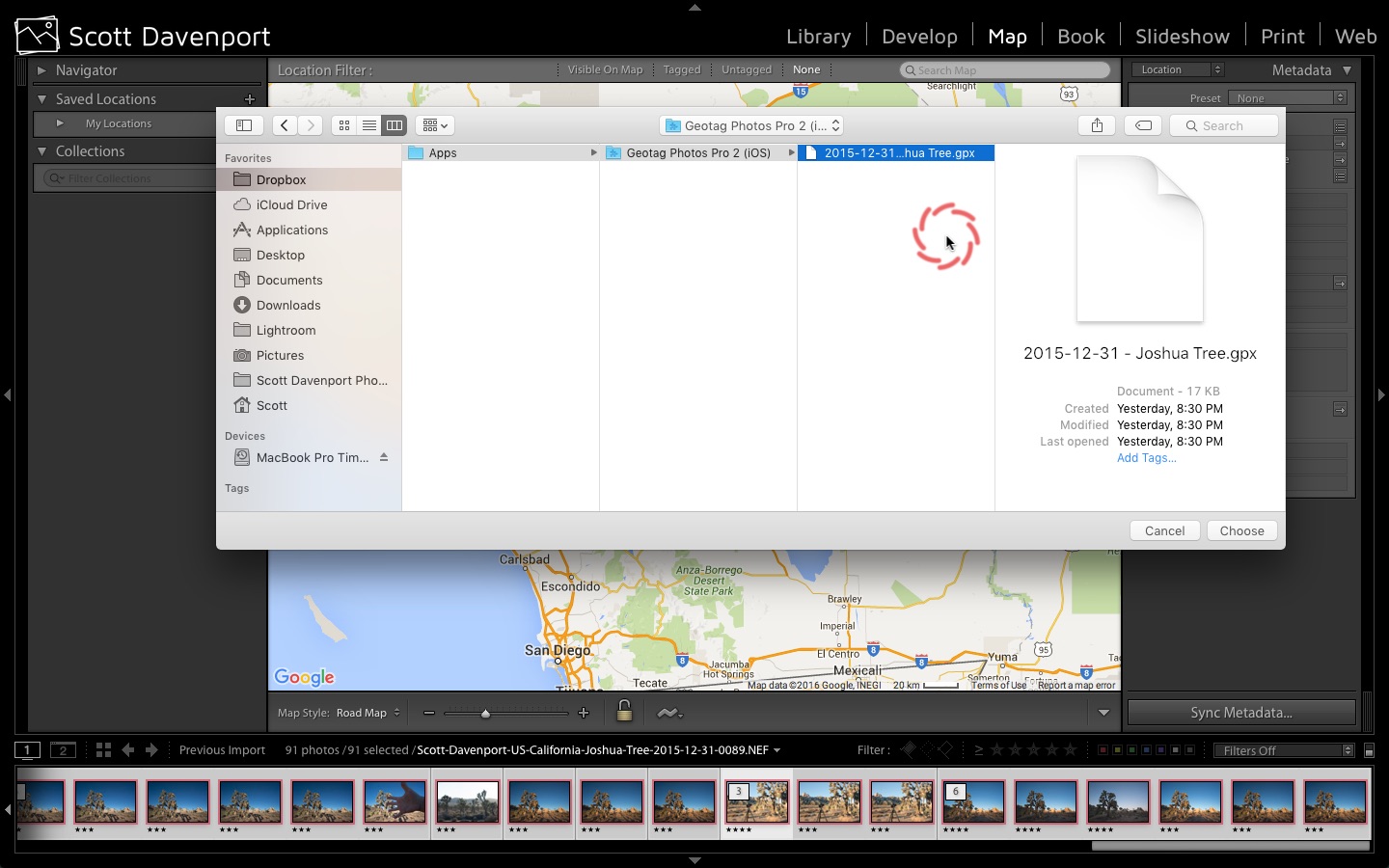
Task: Open the map toolbar options triangle
Action: point(1103,713)
